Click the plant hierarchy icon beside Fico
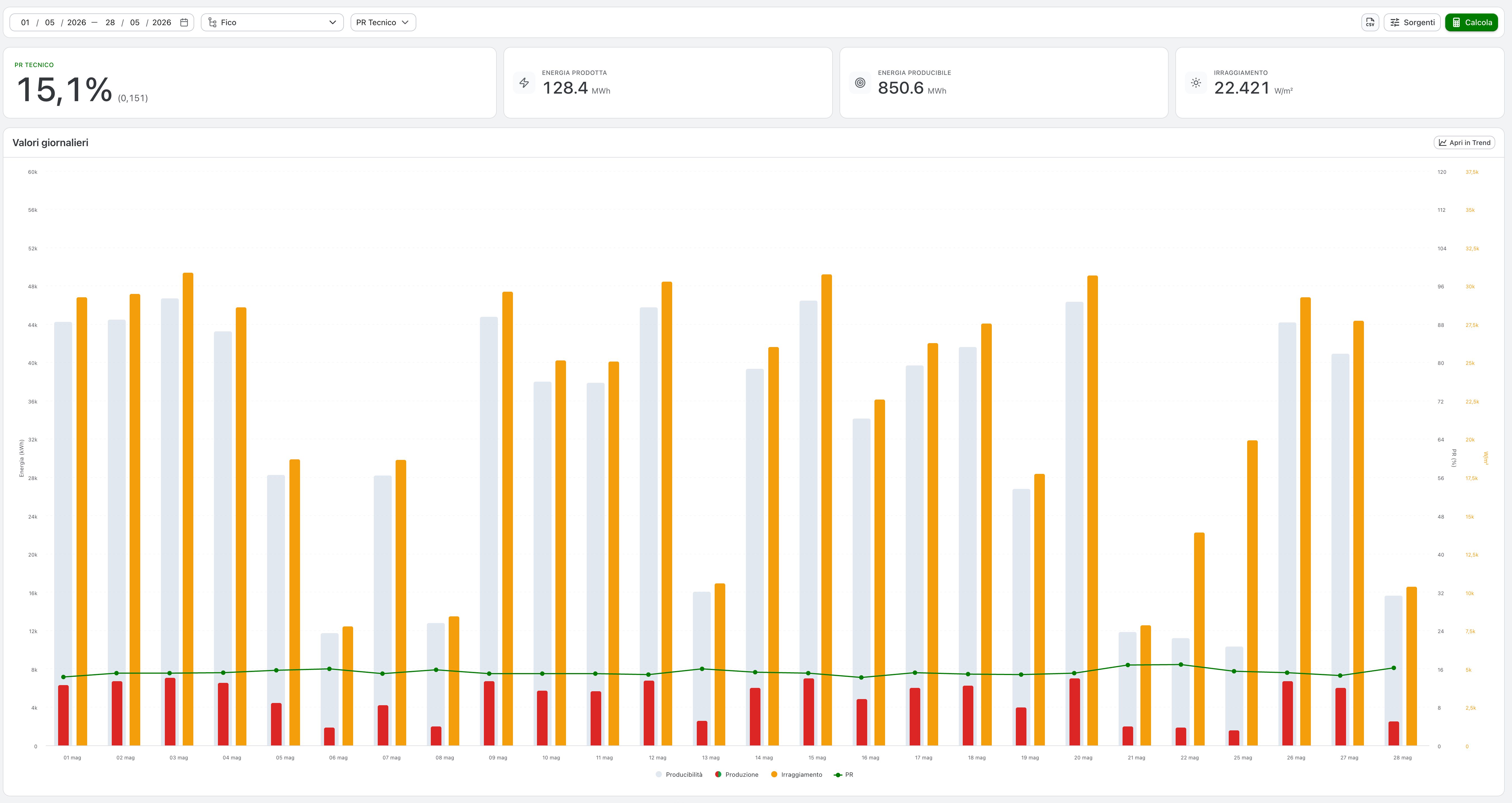Screen dimensions: 1512x803 tap(213, 22)
